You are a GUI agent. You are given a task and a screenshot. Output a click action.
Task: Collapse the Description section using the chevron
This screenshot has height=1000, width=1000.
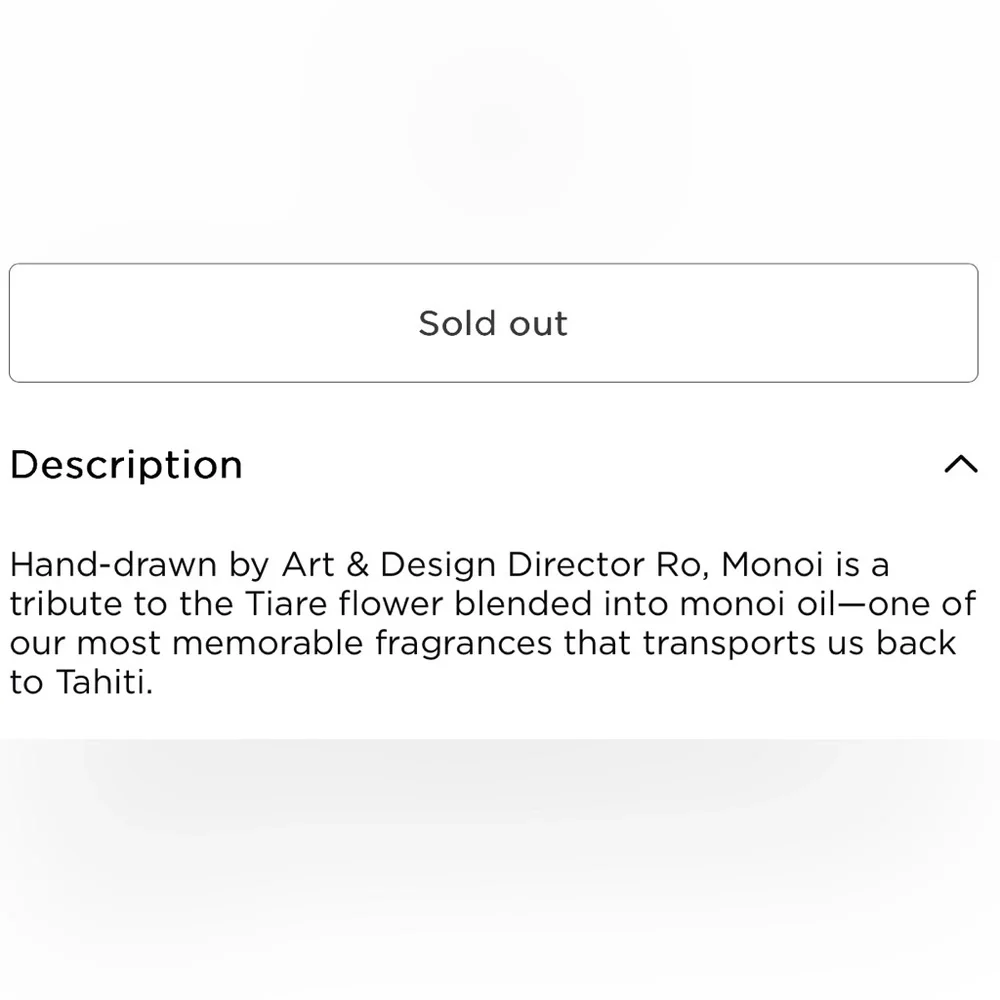[x=960, y=464]
